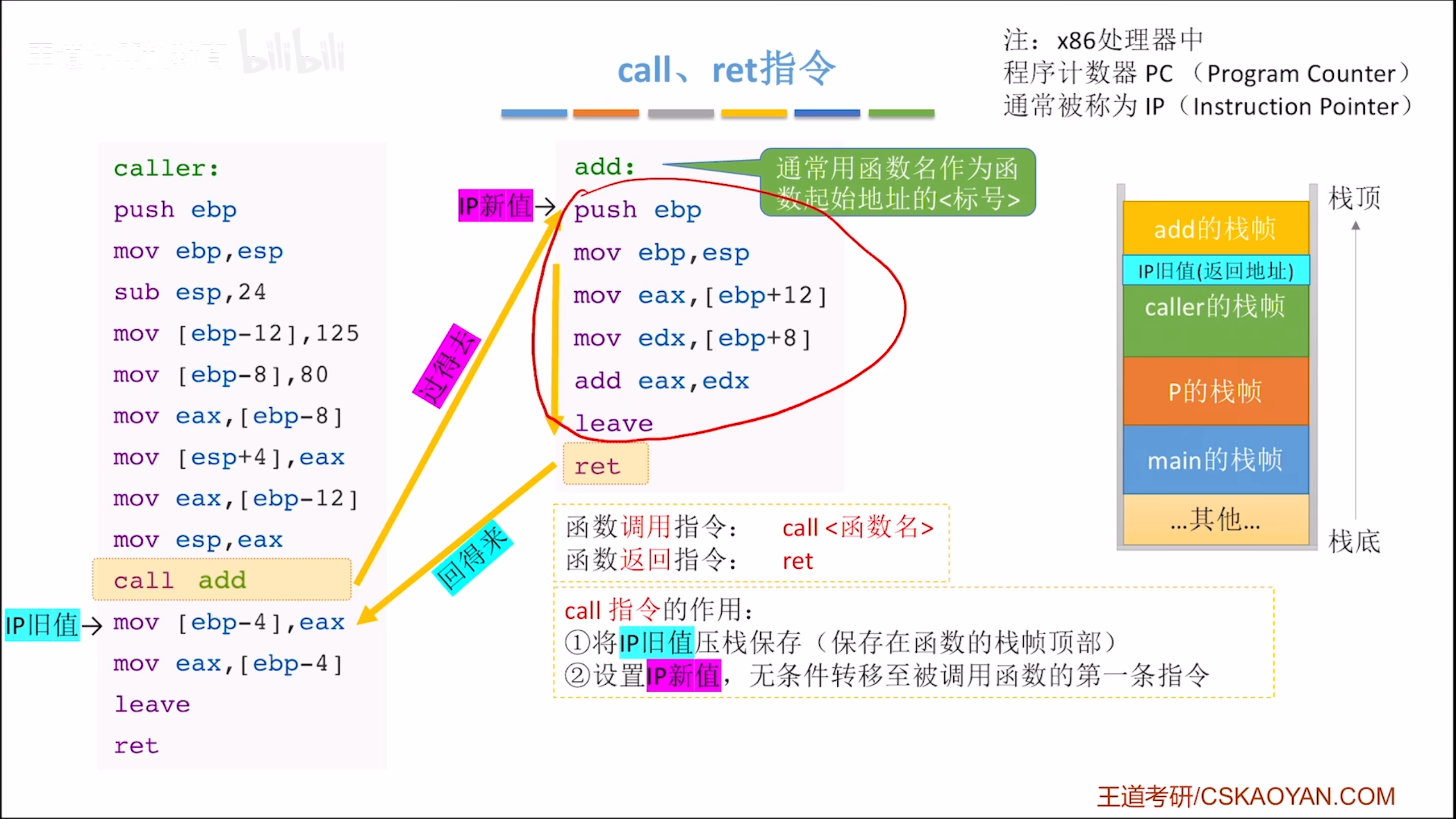The image size is (1456, 819).
Task: Click the yellow add的栈帧 stack block
Action: (x=1215, y=229)
